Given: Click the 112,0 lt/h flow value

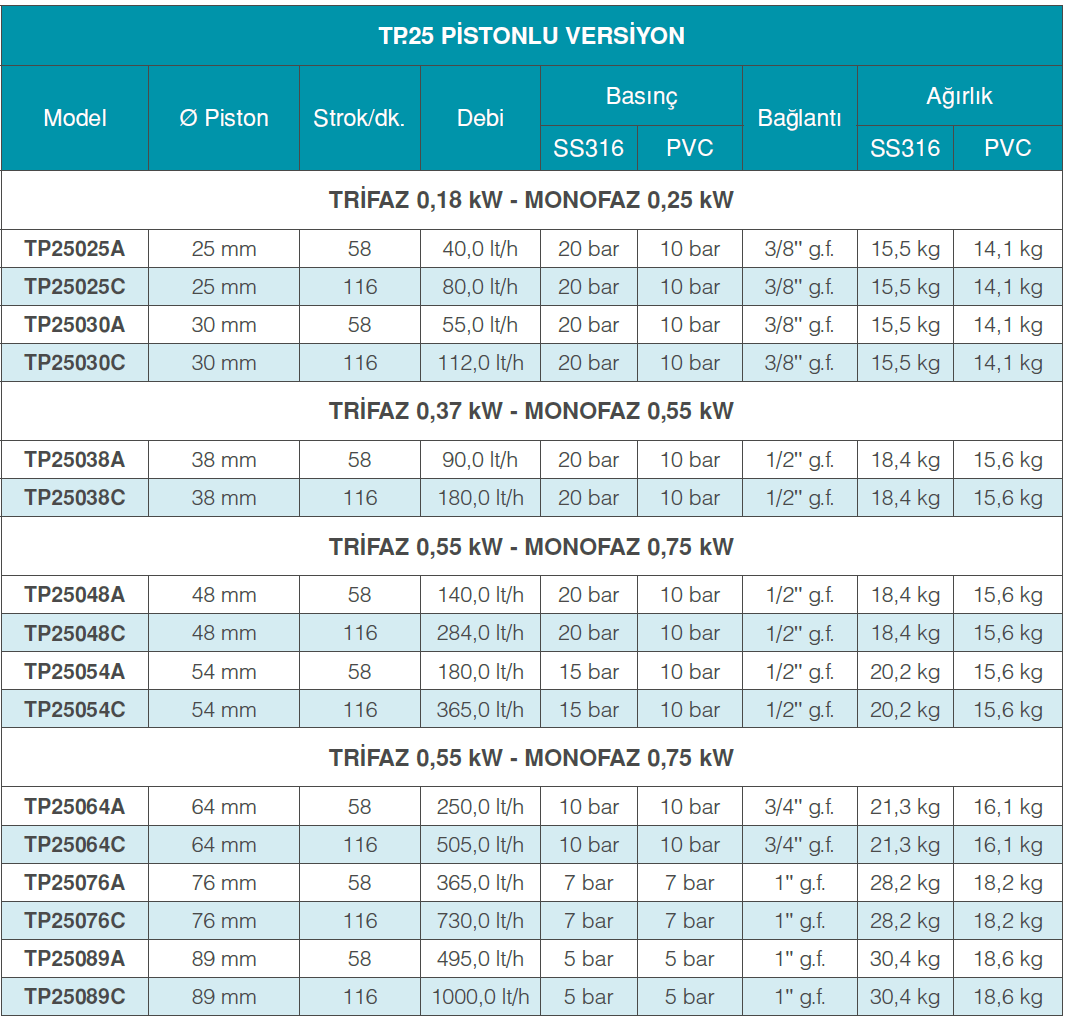Looking at the screenshot, I should pyautogui.click(x=480, y=363).
